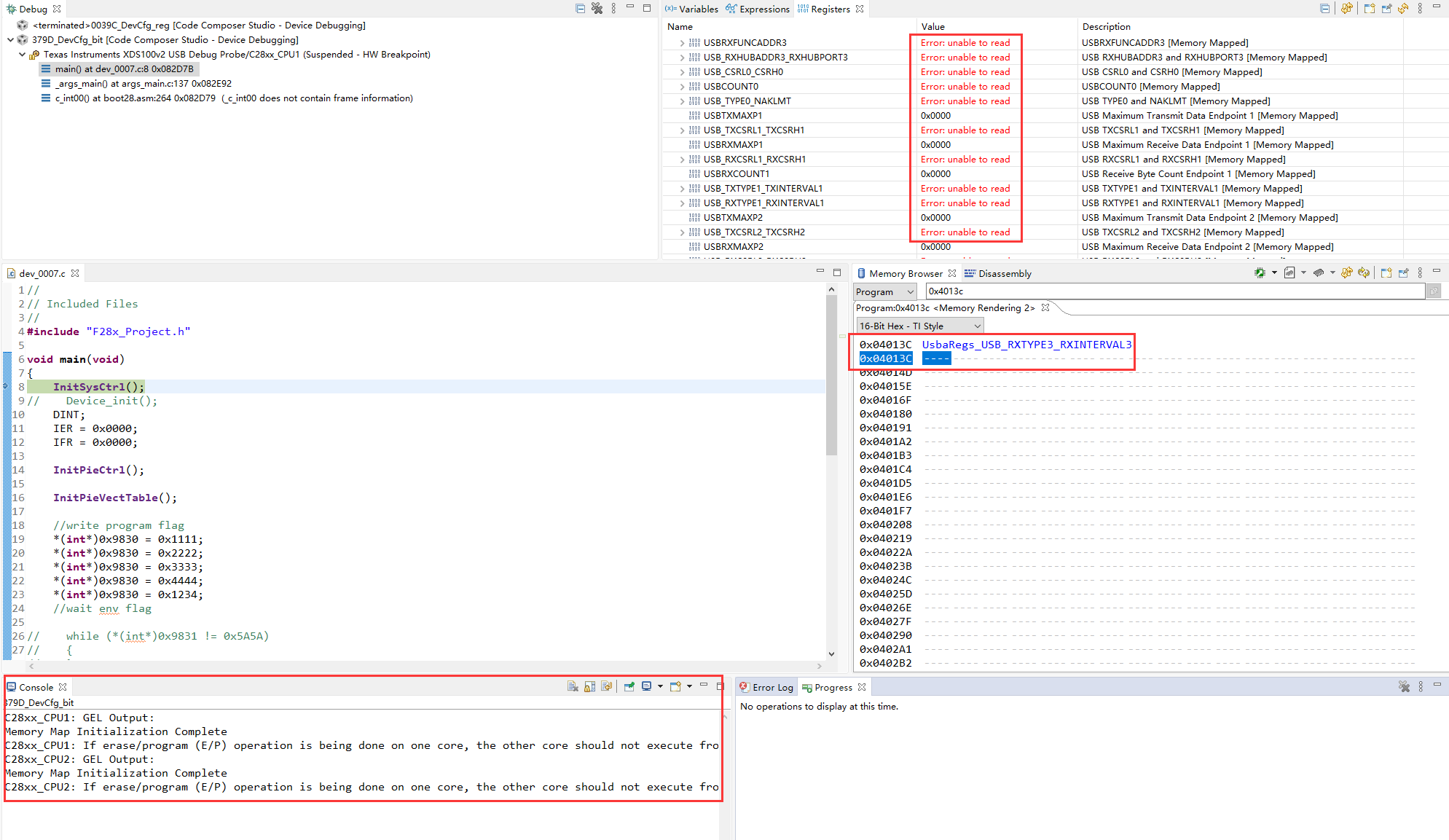
Task: Toggle word wrap in the Console
Action: [x=607, y=686]
